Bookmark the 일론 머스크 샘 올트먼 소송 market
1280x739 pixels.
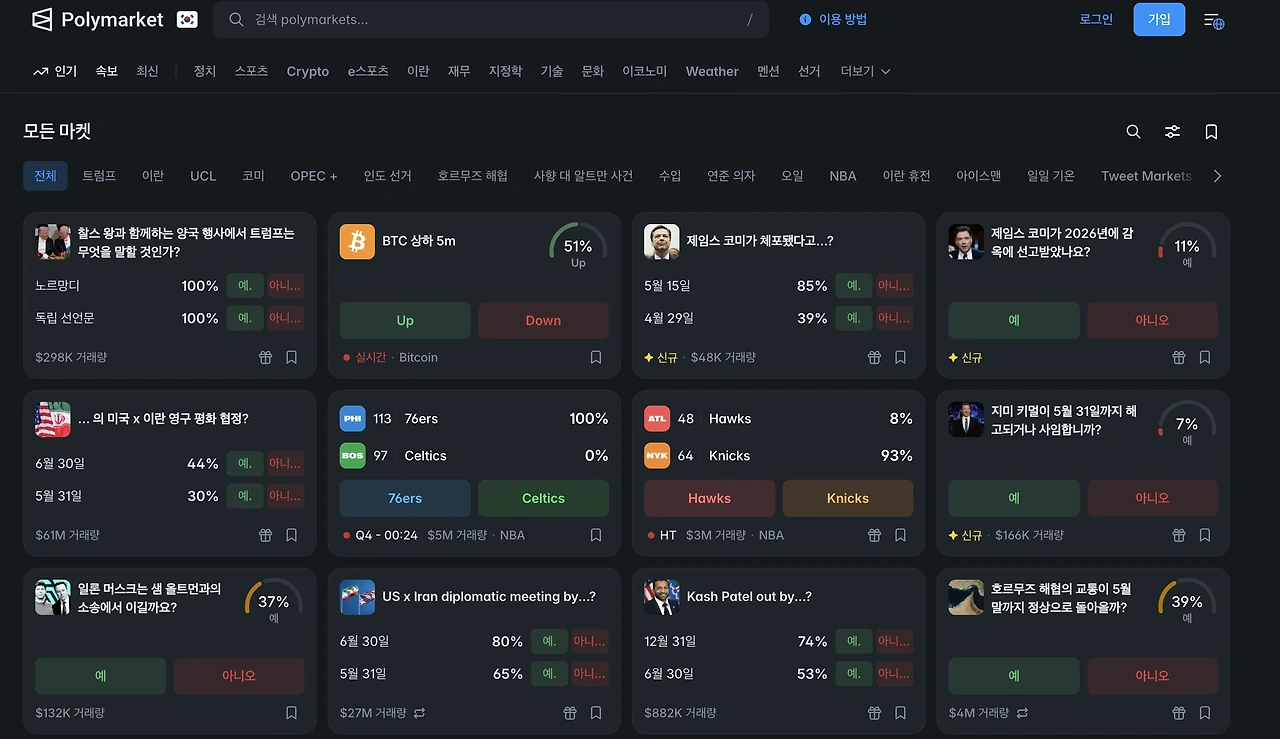pos(292,713)
